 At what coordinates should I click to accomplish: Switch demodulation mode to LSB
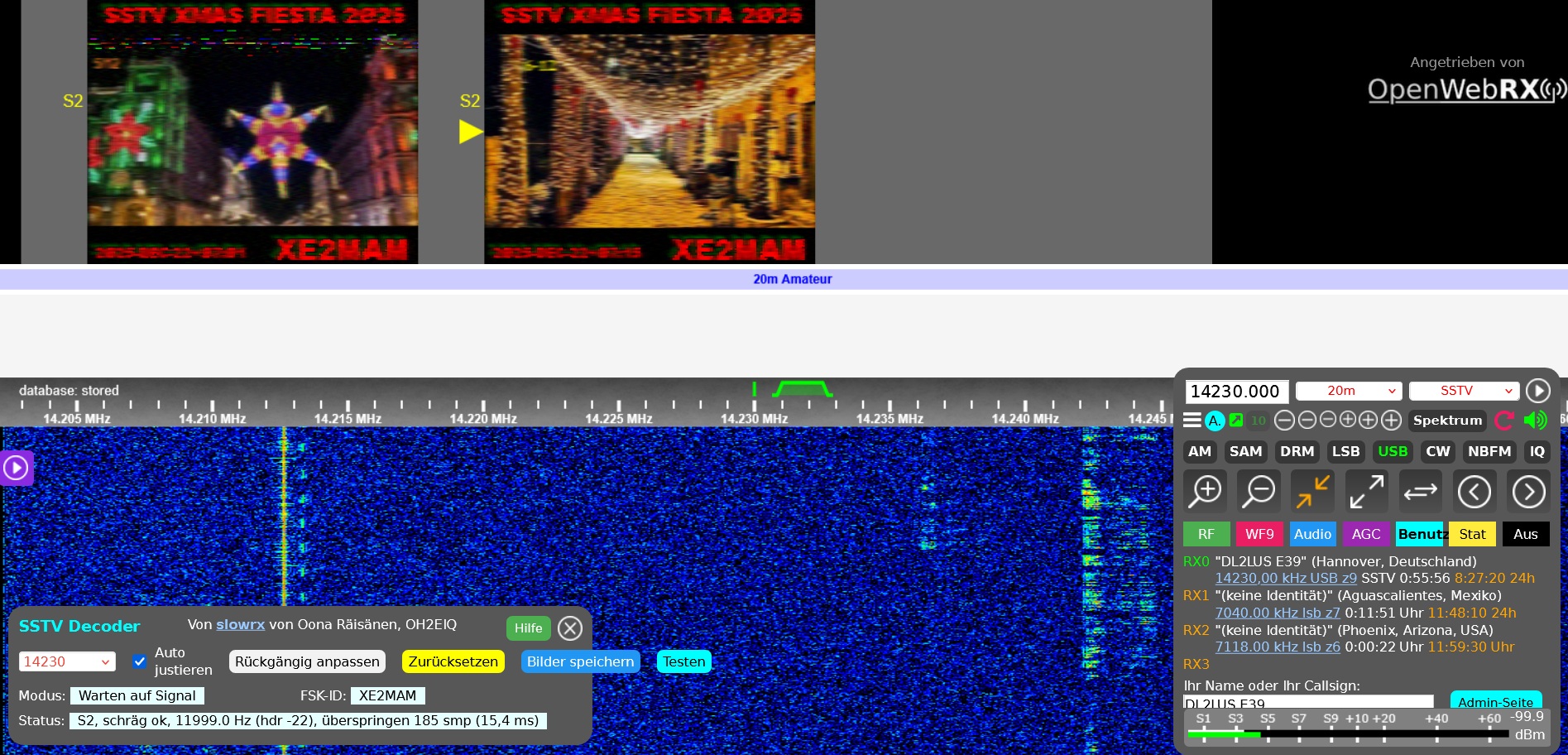[x=1345, y=451]
